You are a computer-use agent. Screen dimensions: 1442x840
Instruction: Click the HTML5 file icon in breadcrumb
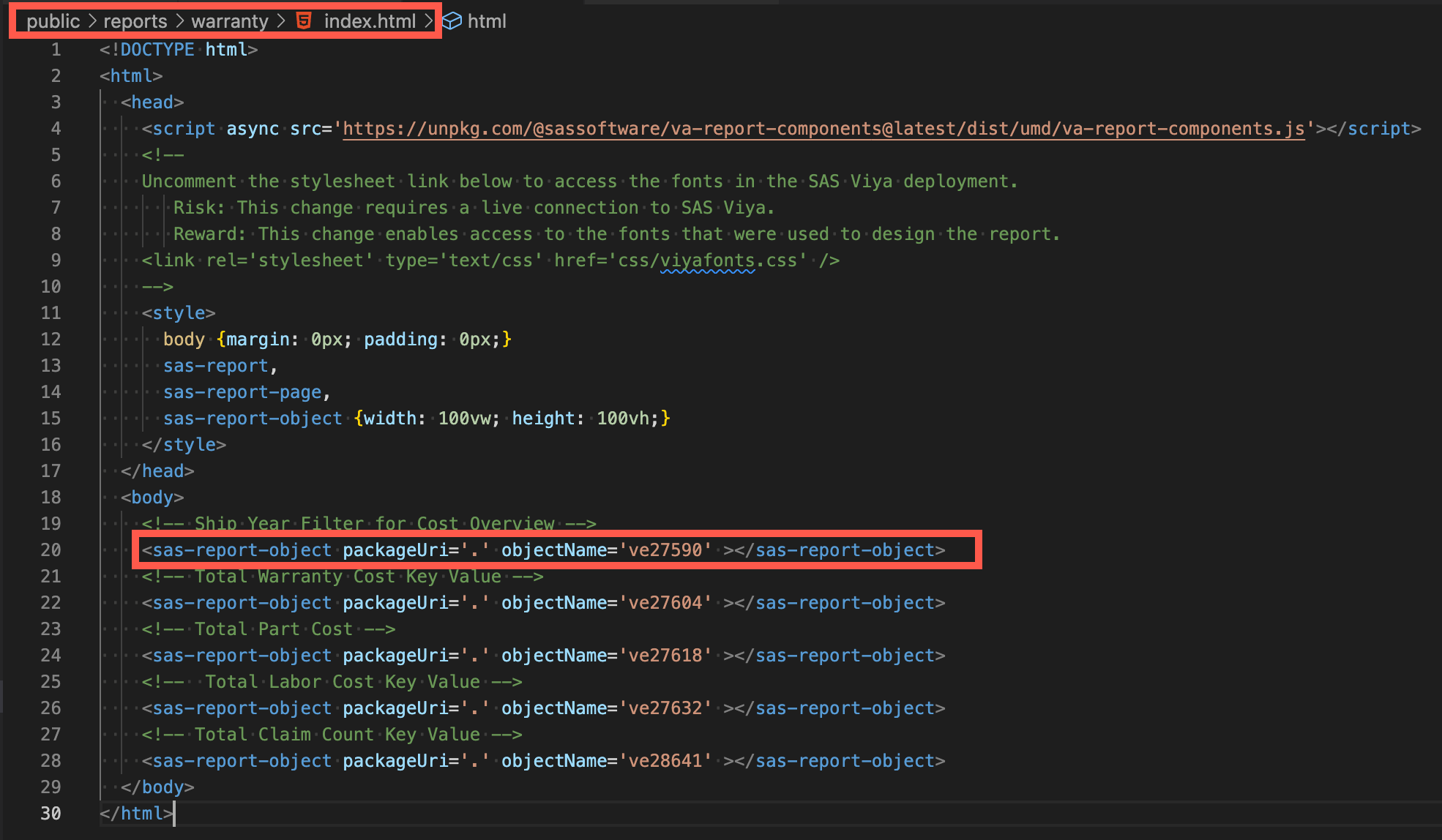[304, 21]
